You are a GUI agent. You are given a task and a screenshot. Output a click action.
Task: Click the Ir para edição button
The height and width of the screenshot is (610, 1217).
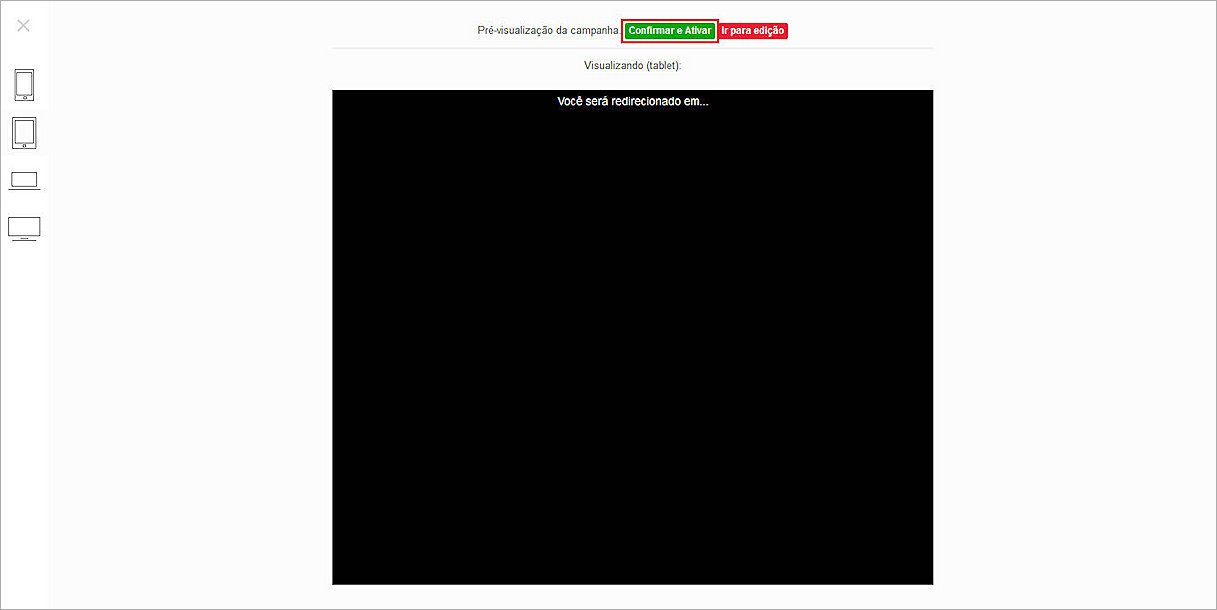click(753, 31)
